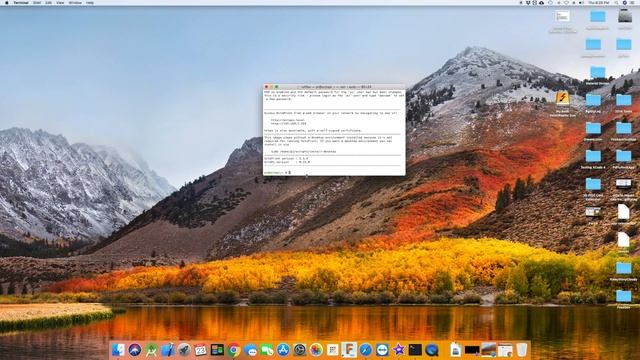The width and height of the screenshot is (640, 360).
Task: Open the View menu
Action: [x=60, y=2]
